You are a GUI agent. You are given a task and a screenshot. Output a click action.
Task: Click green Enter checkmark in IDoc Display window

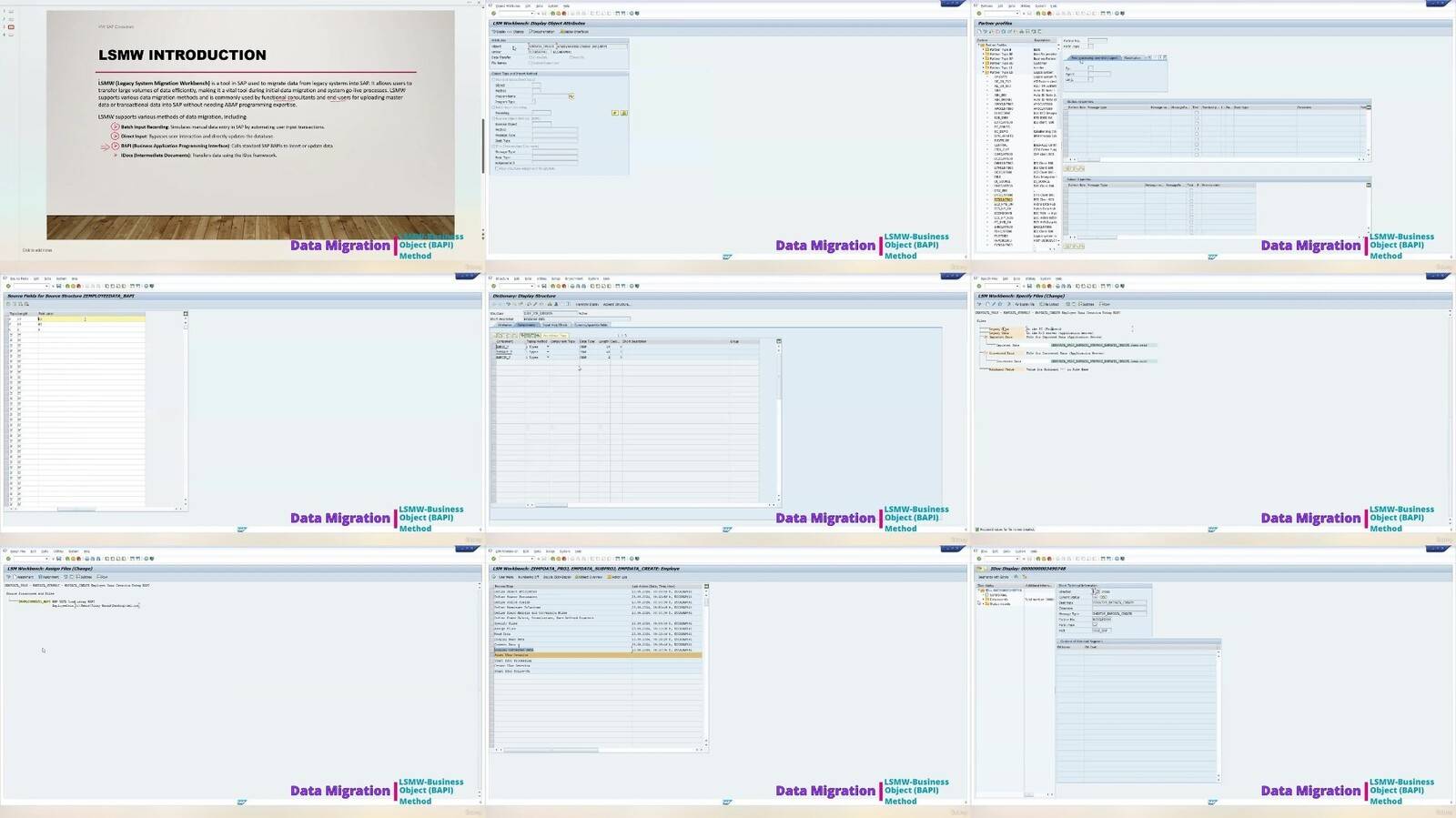[979, 559]
